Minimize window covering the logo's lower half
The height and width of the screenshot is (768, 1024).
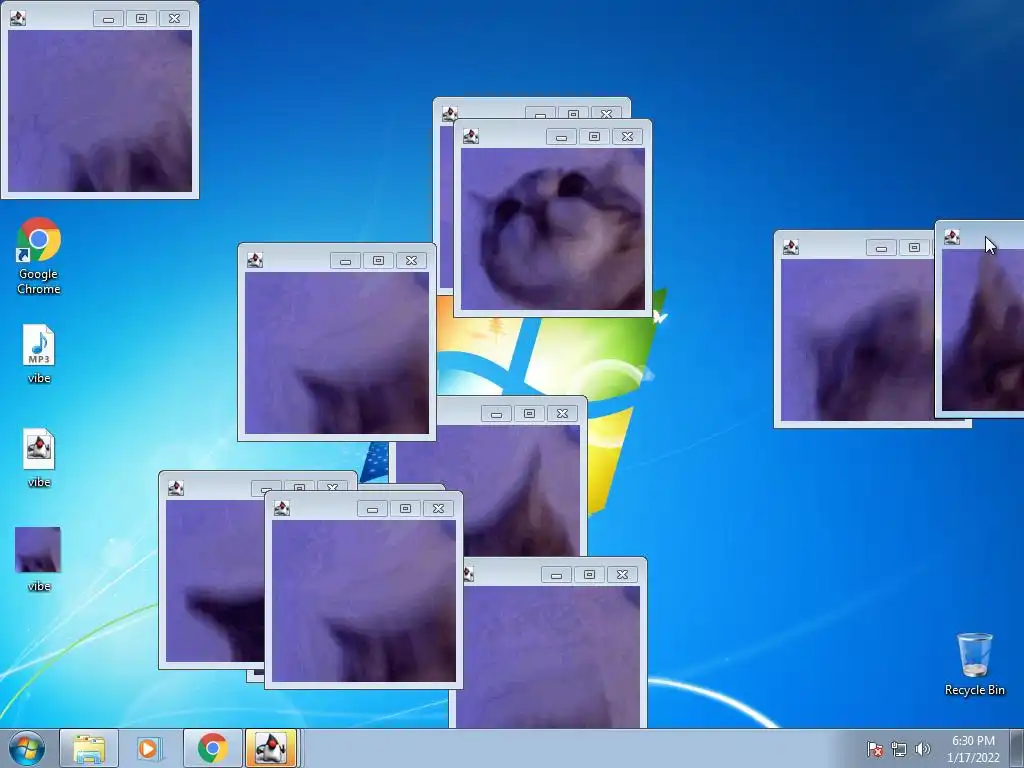click(496, 413)
